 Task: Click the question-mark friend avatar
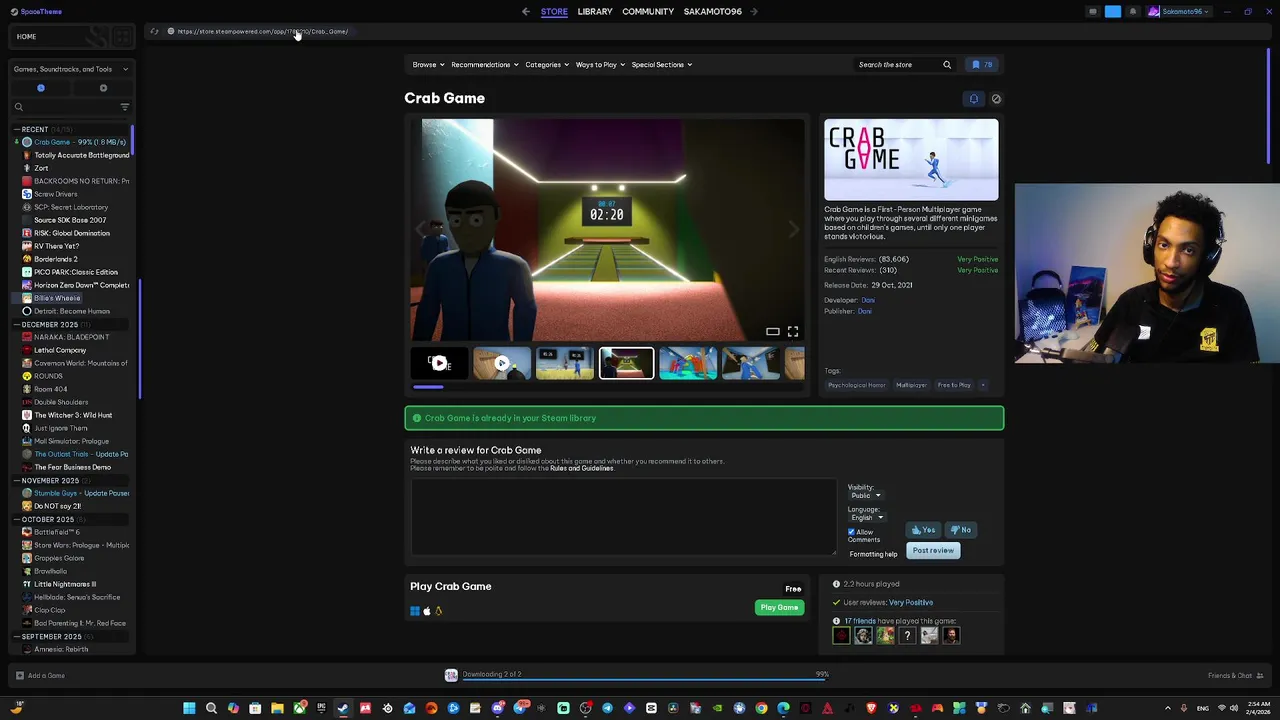[907, 636]
